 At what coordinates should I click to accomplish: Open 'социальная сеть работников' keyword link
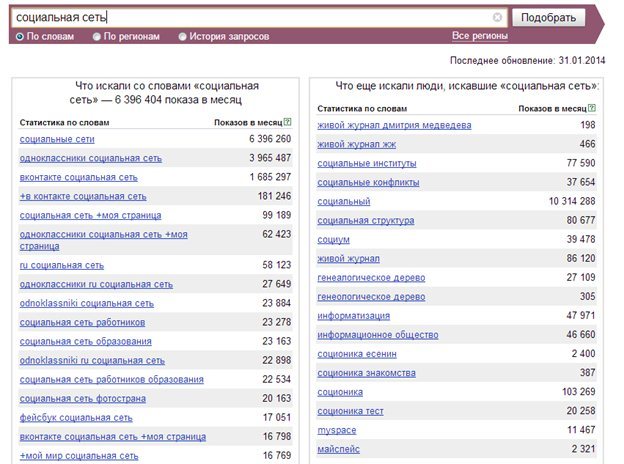pos(82,323)
